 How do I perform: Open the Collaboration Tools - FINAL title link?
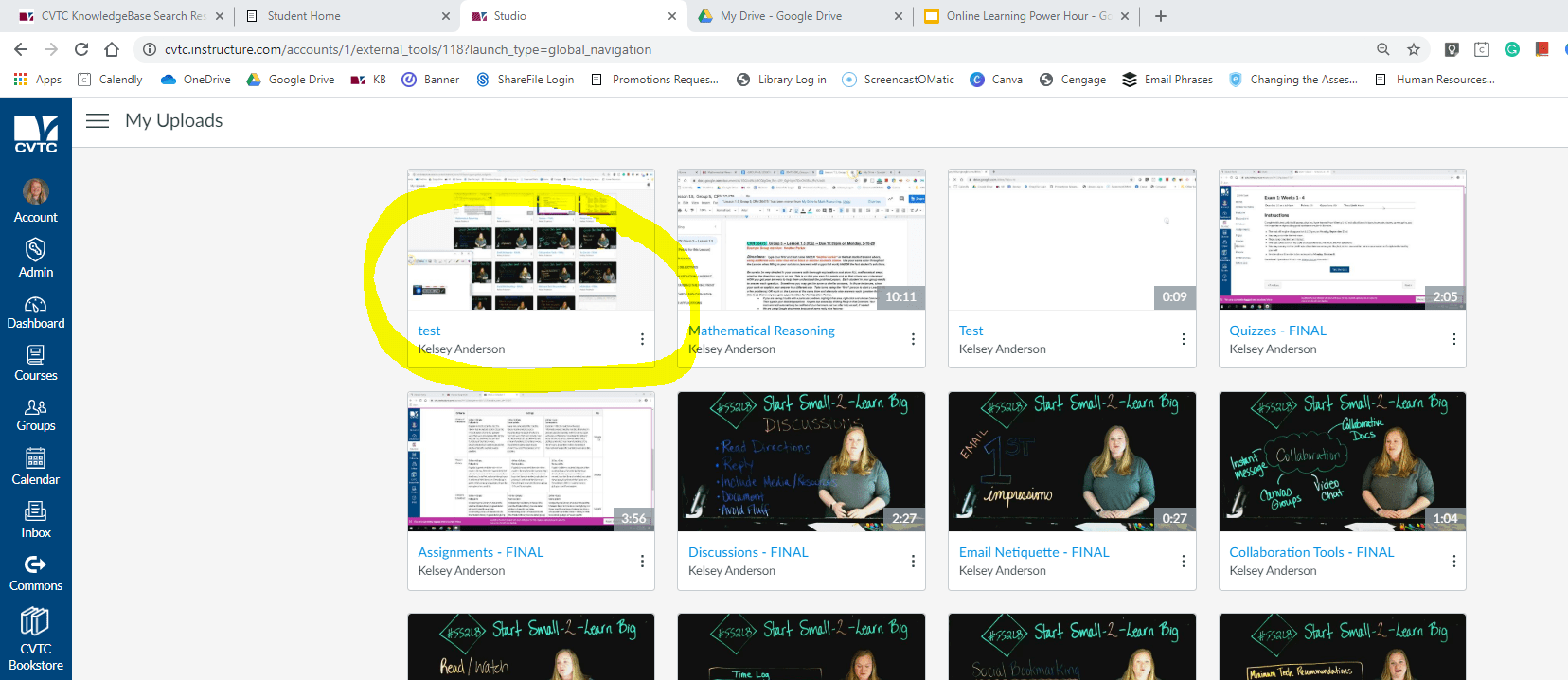click(x=1311, y=552)
